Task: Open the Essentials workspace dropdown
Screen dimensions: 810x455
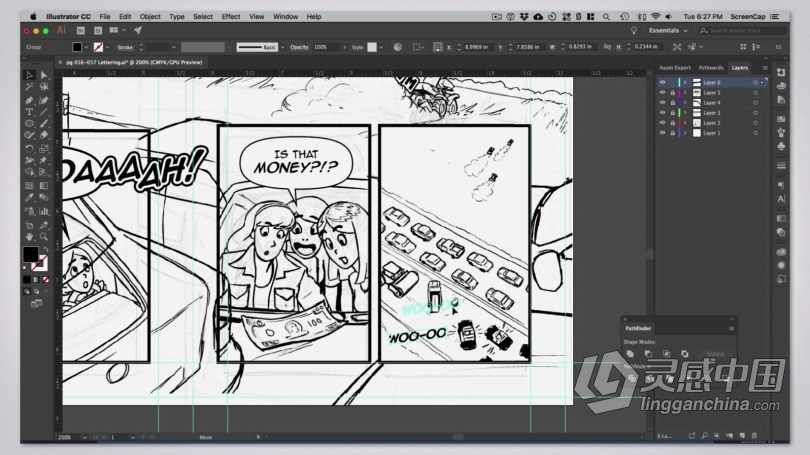Action: (668, 30)
